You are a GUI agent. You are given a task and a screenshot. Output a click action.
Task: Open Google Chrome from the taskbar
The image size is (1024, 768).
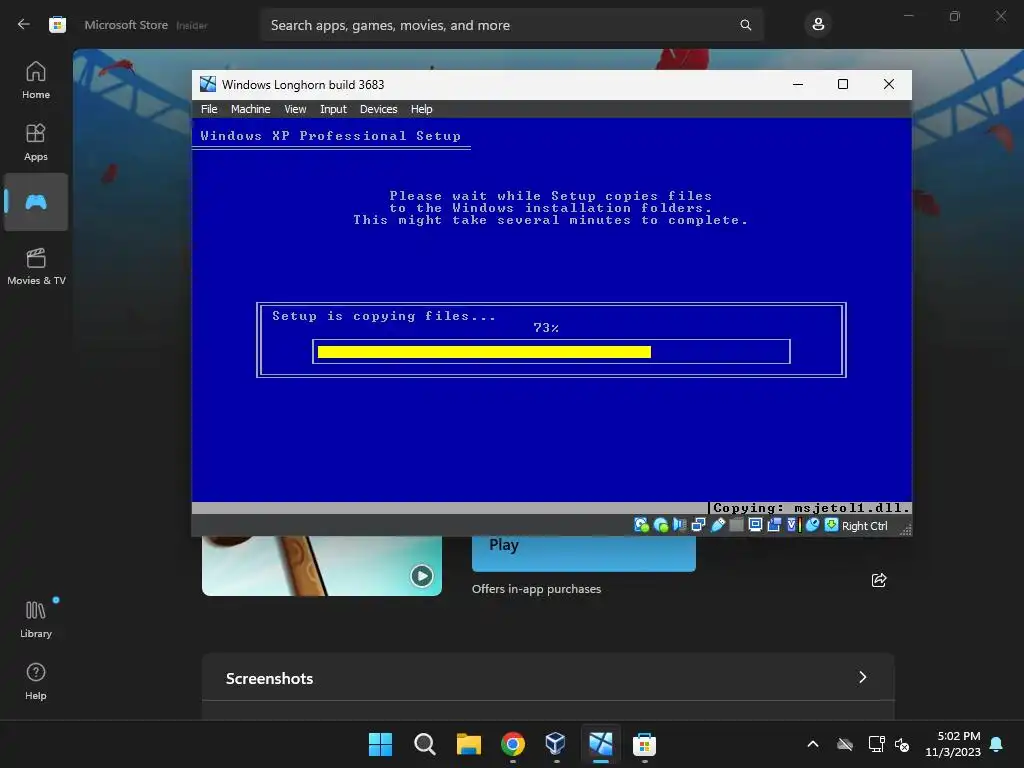(513, 744)
